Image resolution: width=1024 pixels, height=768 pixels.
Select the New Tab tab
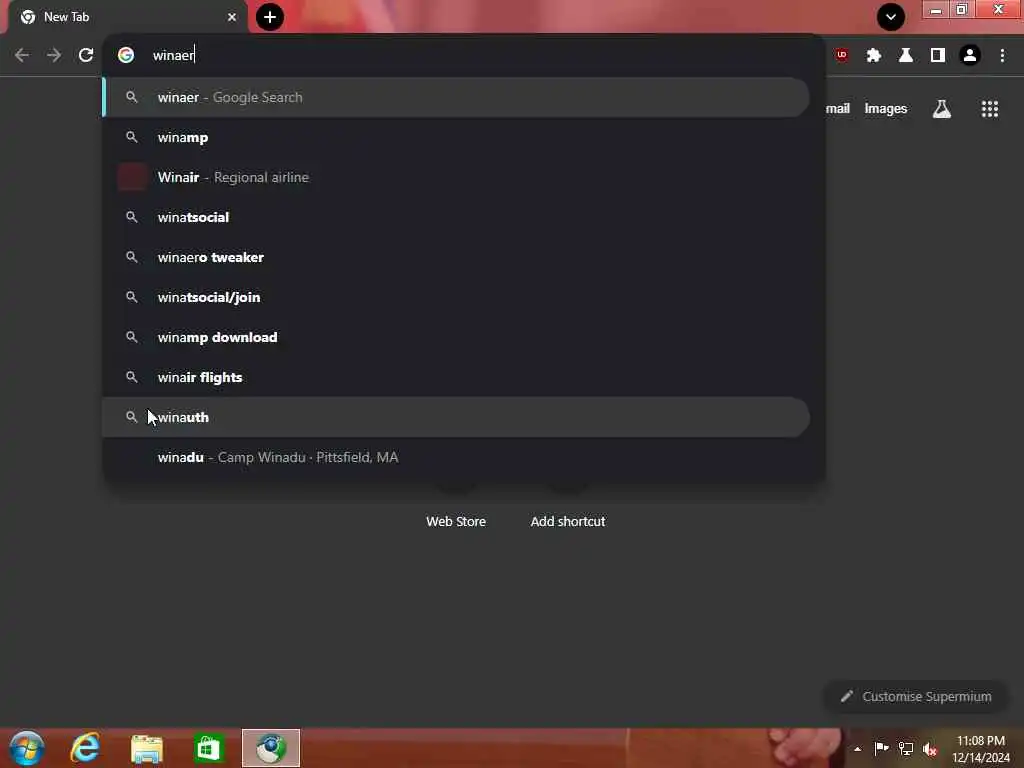[x=127, y=17]
